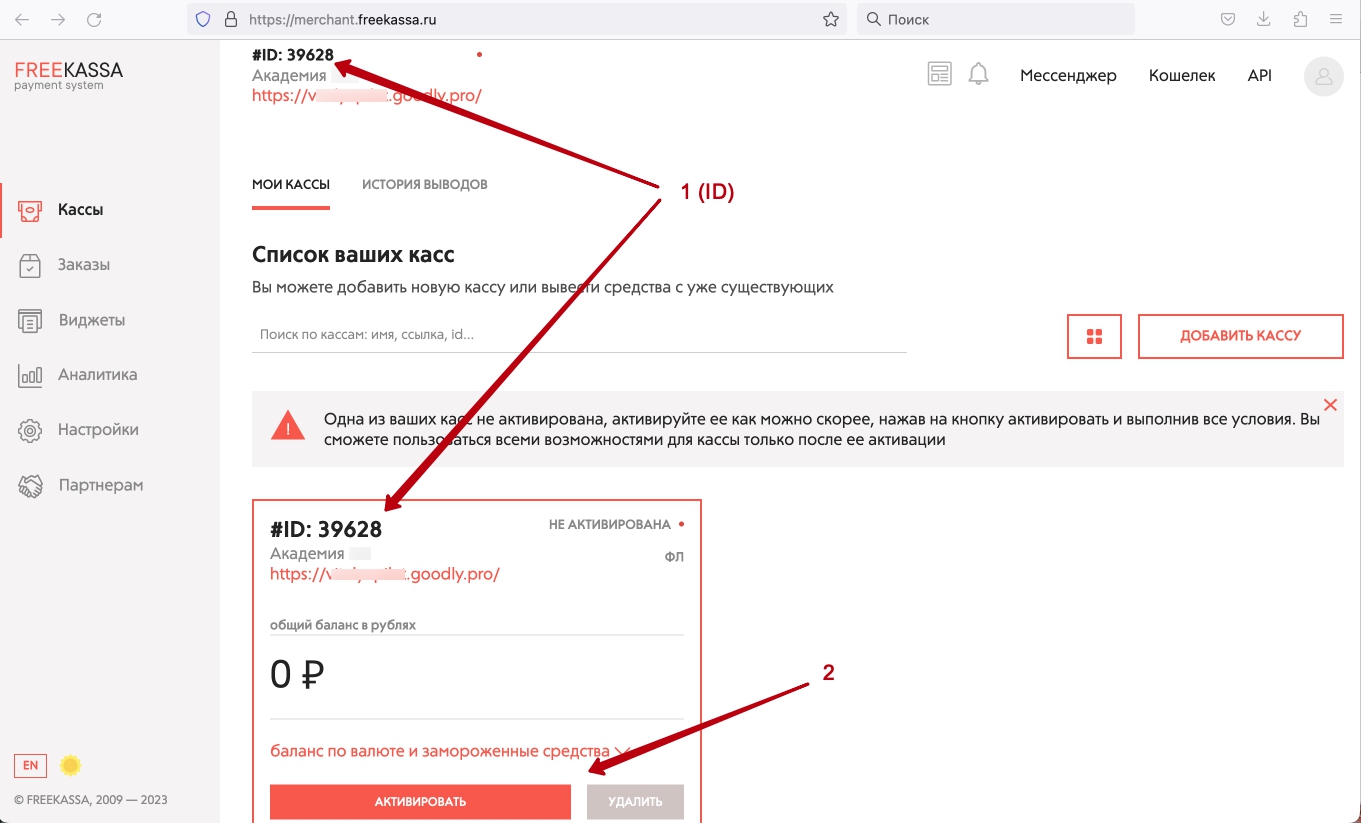Dismiss the activation warning banner
The image size is (1361, 823).
1330,405
